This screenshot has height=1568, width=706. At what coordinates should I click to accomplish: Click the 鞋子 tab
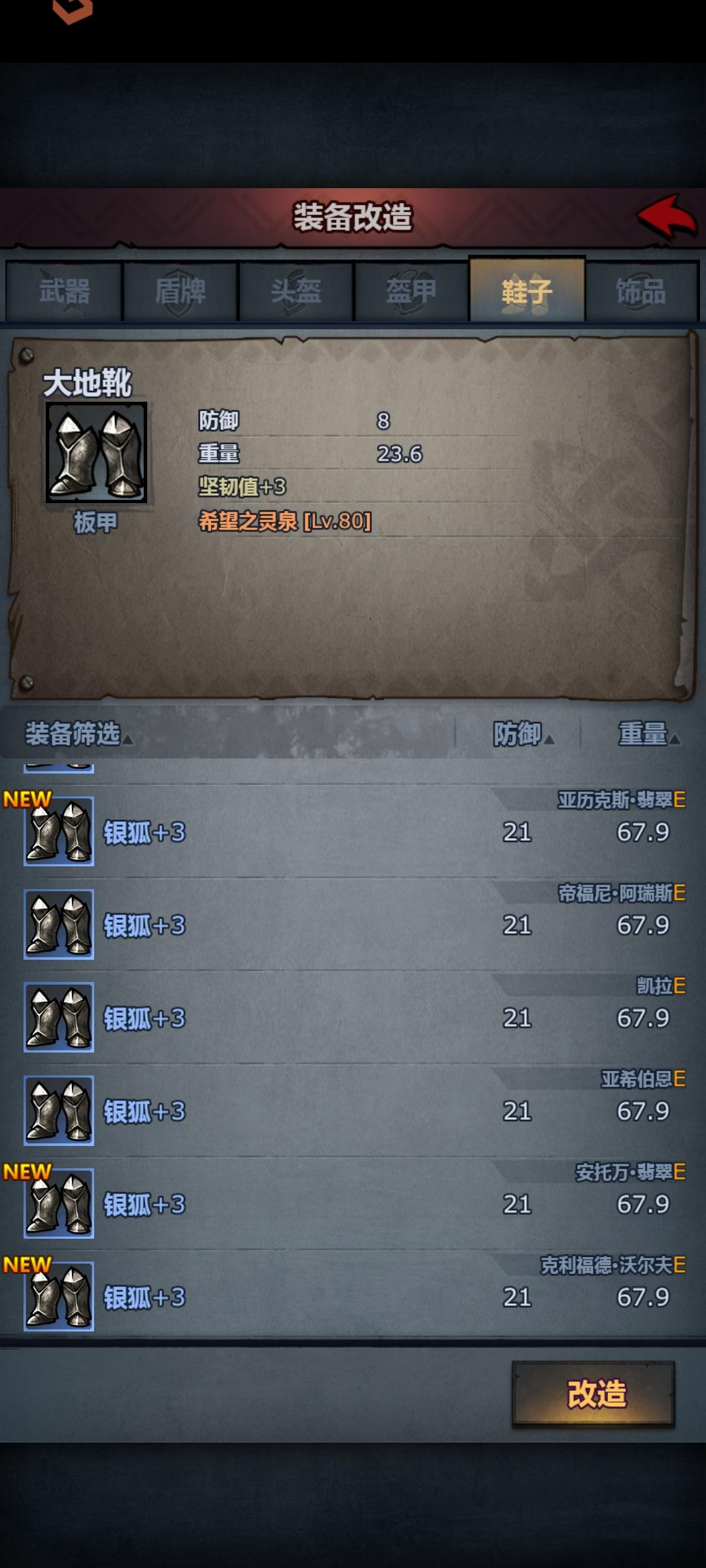526,289
